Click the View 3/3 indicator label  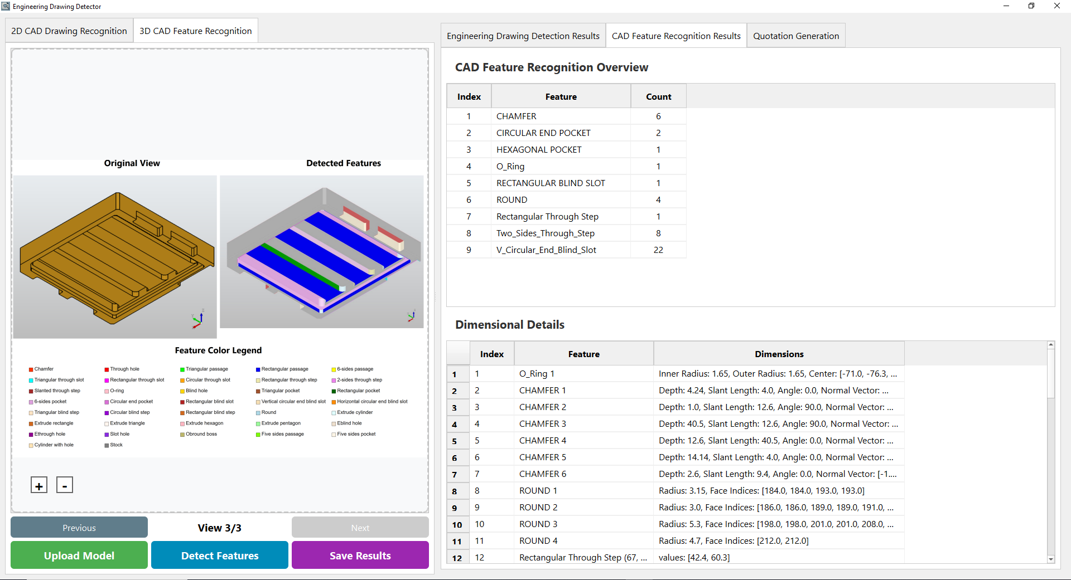point(219,527)
